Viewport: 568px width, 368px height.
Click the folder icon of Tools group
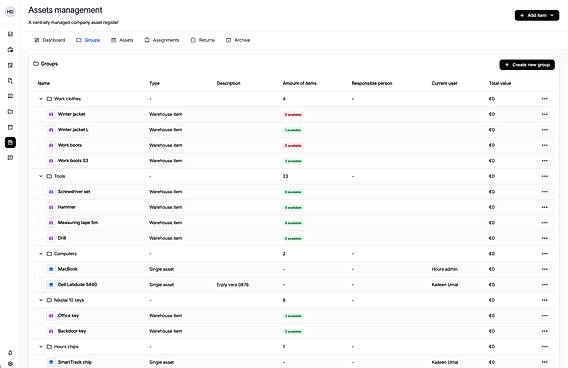pyautogui.click(x=49, y=176)
